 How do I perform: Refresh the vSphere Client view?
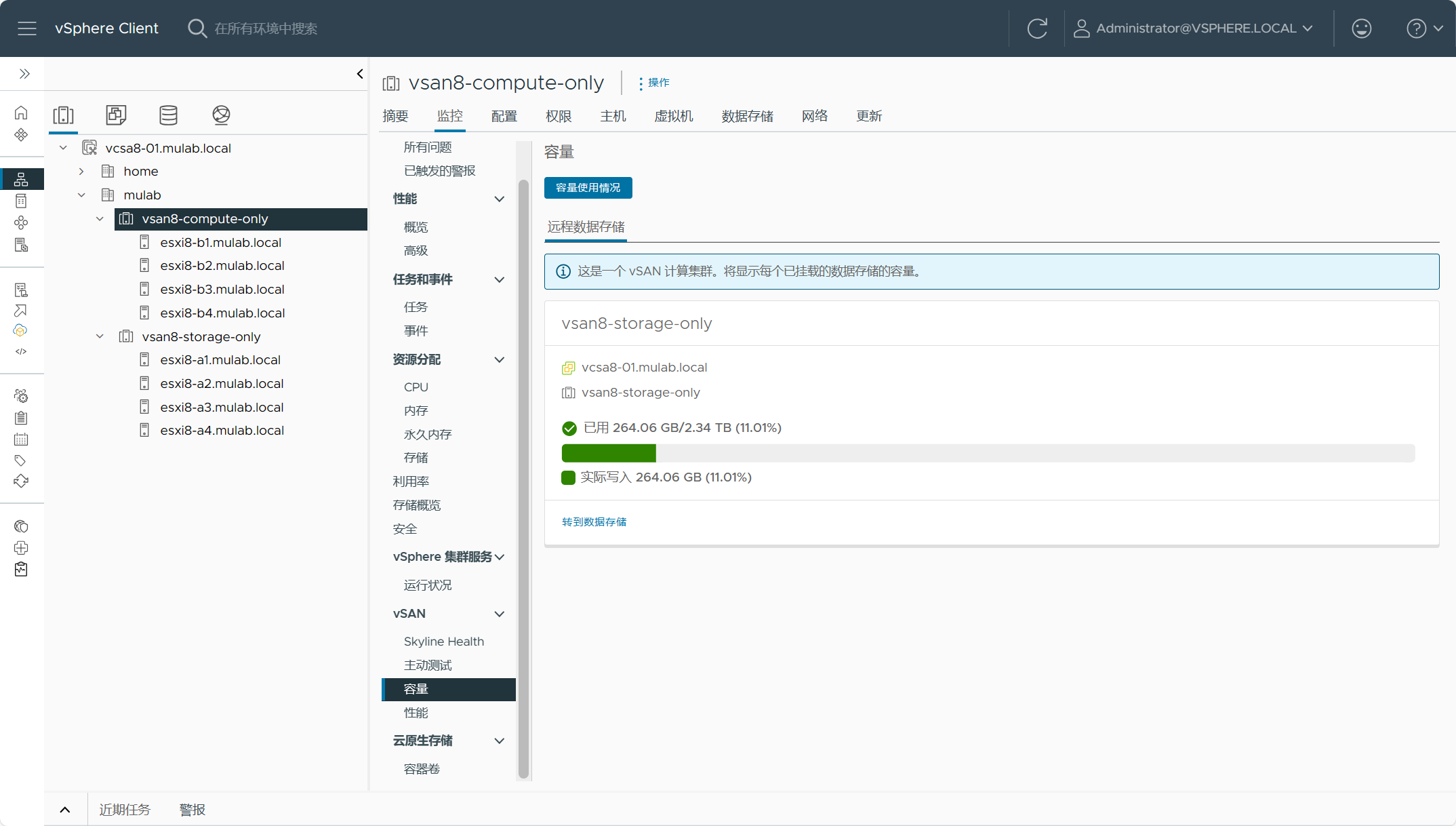tap(1037, 28)
